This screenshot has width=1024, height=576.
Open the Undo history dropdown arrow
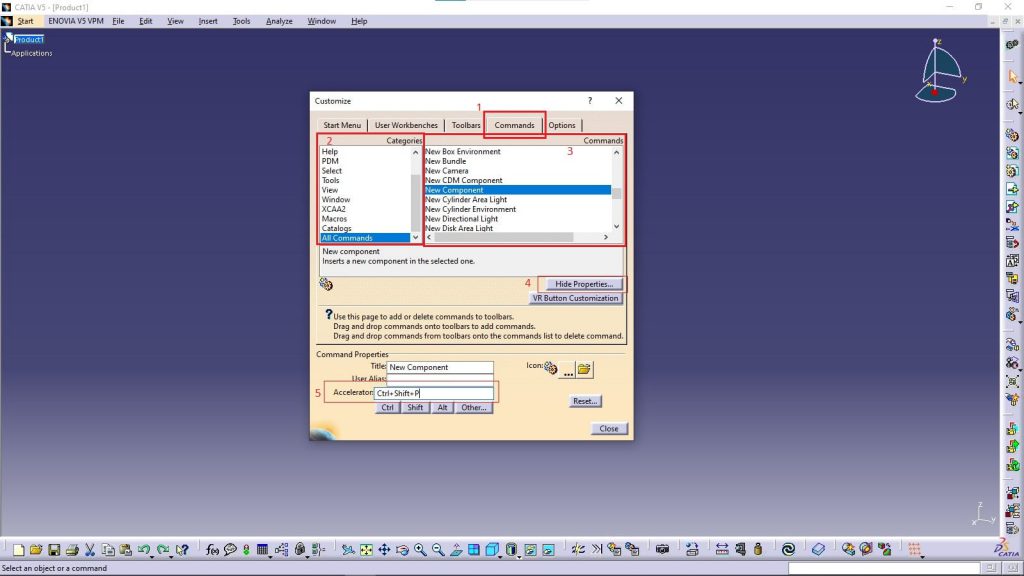[152, 556]
